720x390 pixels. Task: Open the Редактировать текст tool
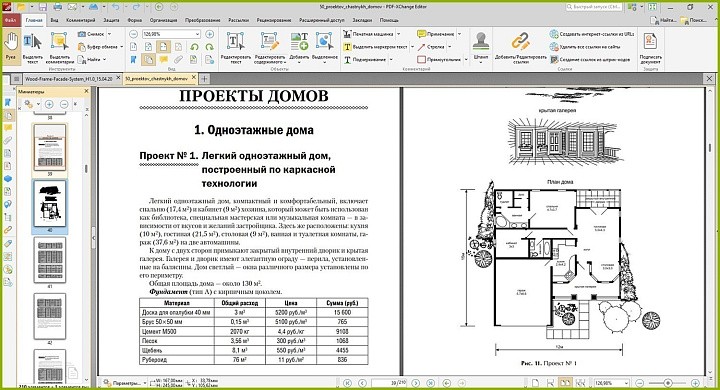click(236, 48)
